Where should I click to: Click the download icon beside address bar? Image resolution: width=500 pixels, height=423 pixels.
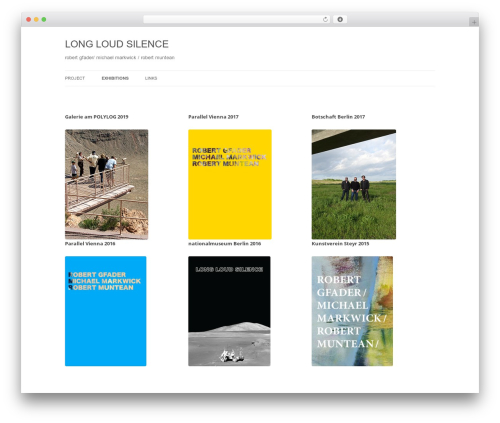point(340,20)
